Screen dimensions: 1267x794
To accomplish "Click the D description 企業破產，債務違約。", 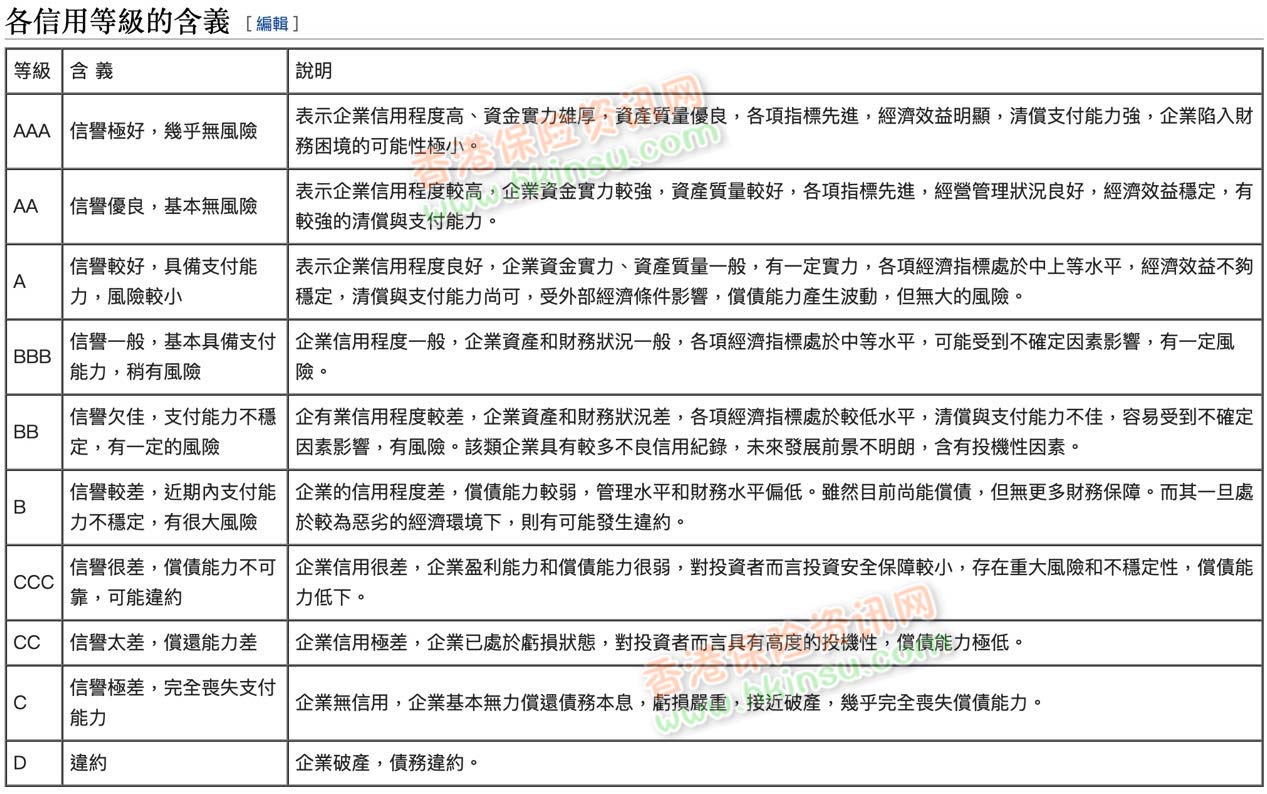I will tap(774, 763).
